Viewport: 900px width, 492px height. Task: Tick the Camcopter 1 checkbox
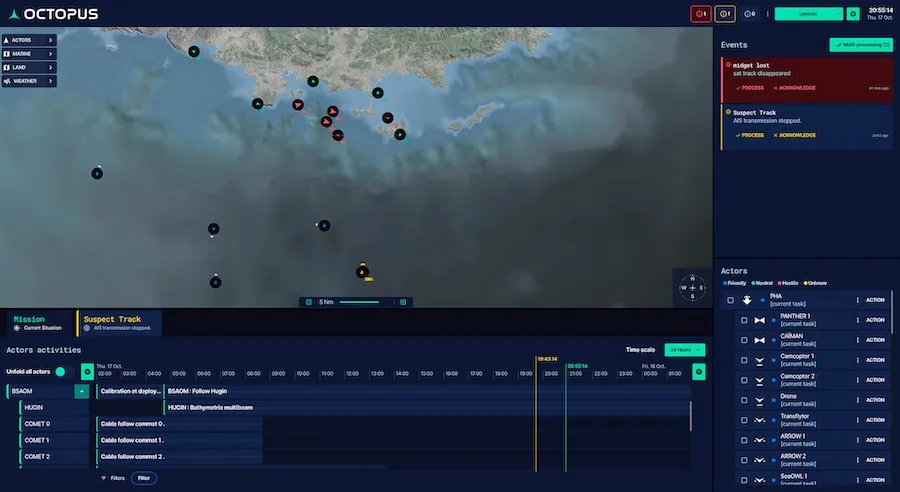click(743, 360)
